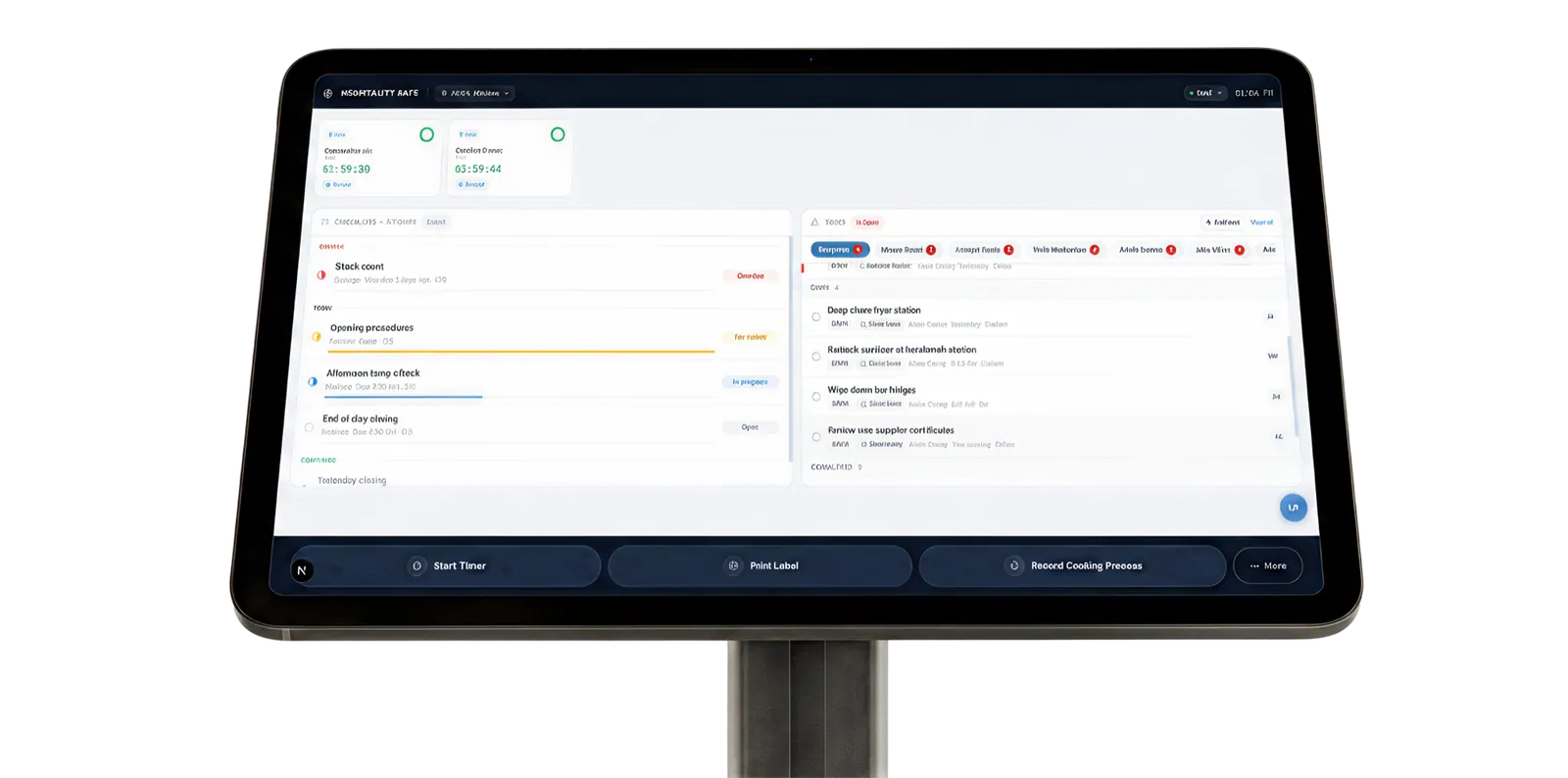This screenshot has height=778, width=1568.
Task: Select the cut-off filter tab at the row end
Action: point(1269,250)
